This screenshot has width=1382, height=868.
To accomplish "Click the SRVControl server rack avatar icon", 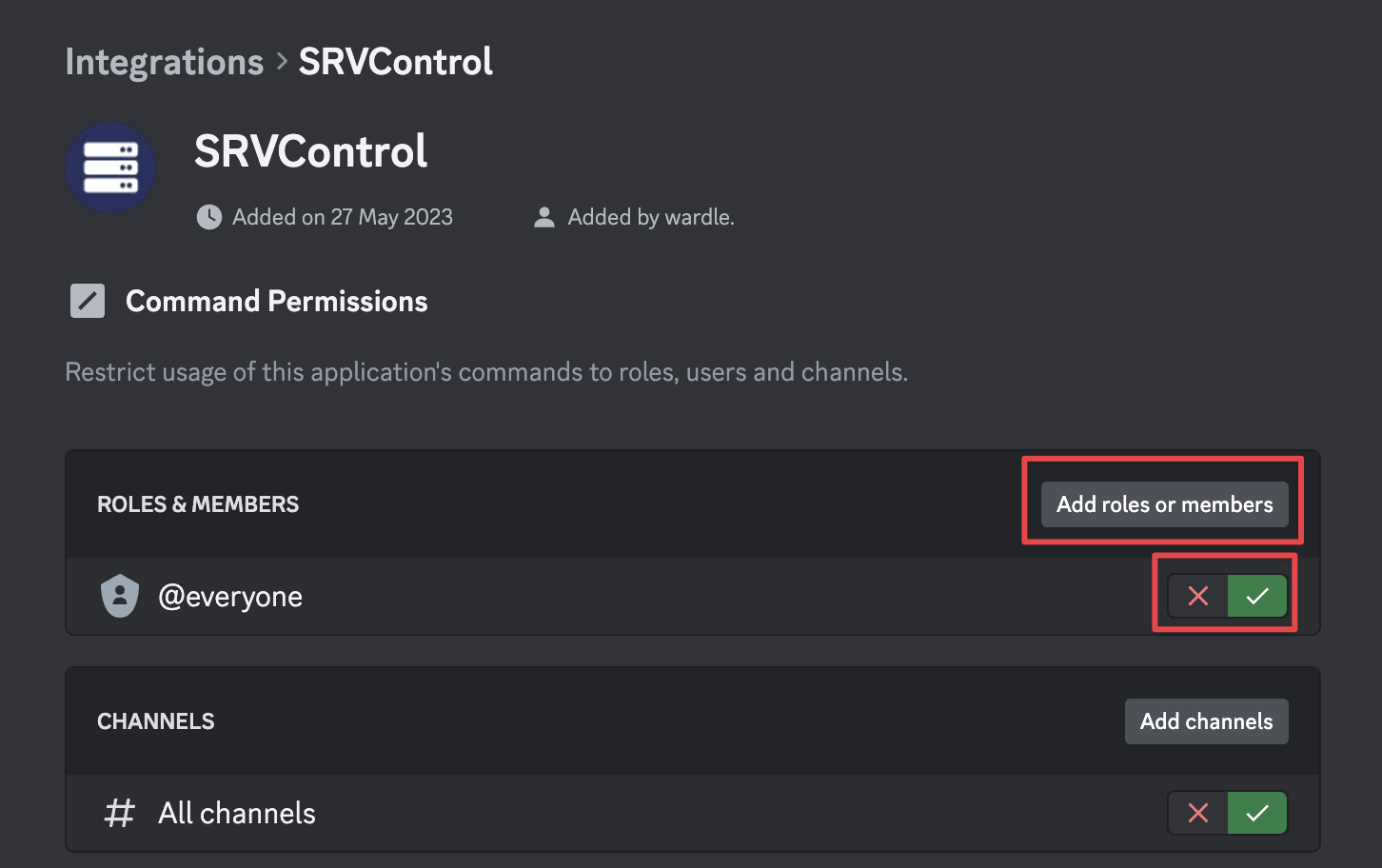I will point(110,168).
